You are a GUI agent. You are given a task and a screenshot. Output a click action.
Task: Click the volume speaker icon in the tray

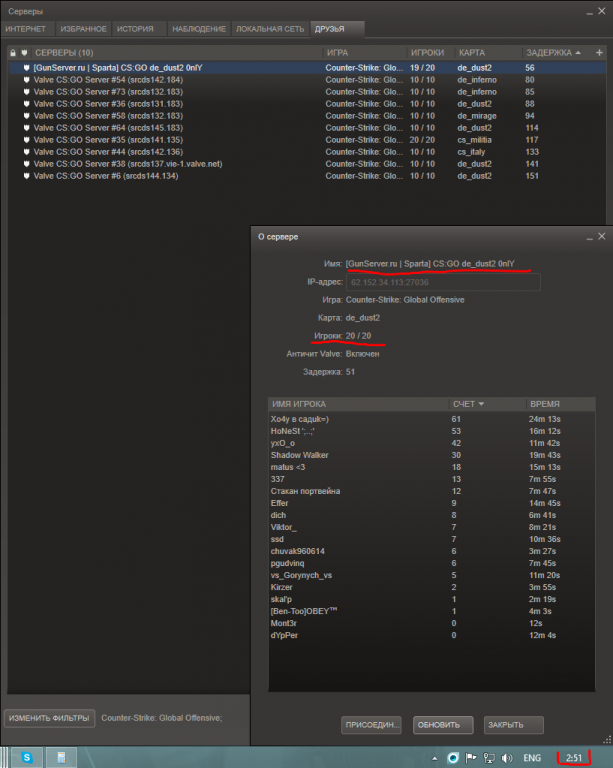click(507, 757)
